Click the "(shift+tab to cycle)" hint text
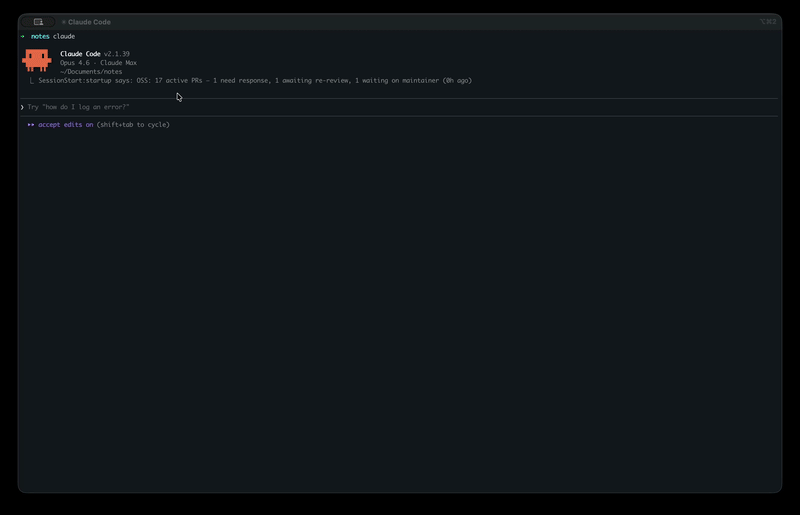This screenshot has width=800, height=515. (133, 125)
